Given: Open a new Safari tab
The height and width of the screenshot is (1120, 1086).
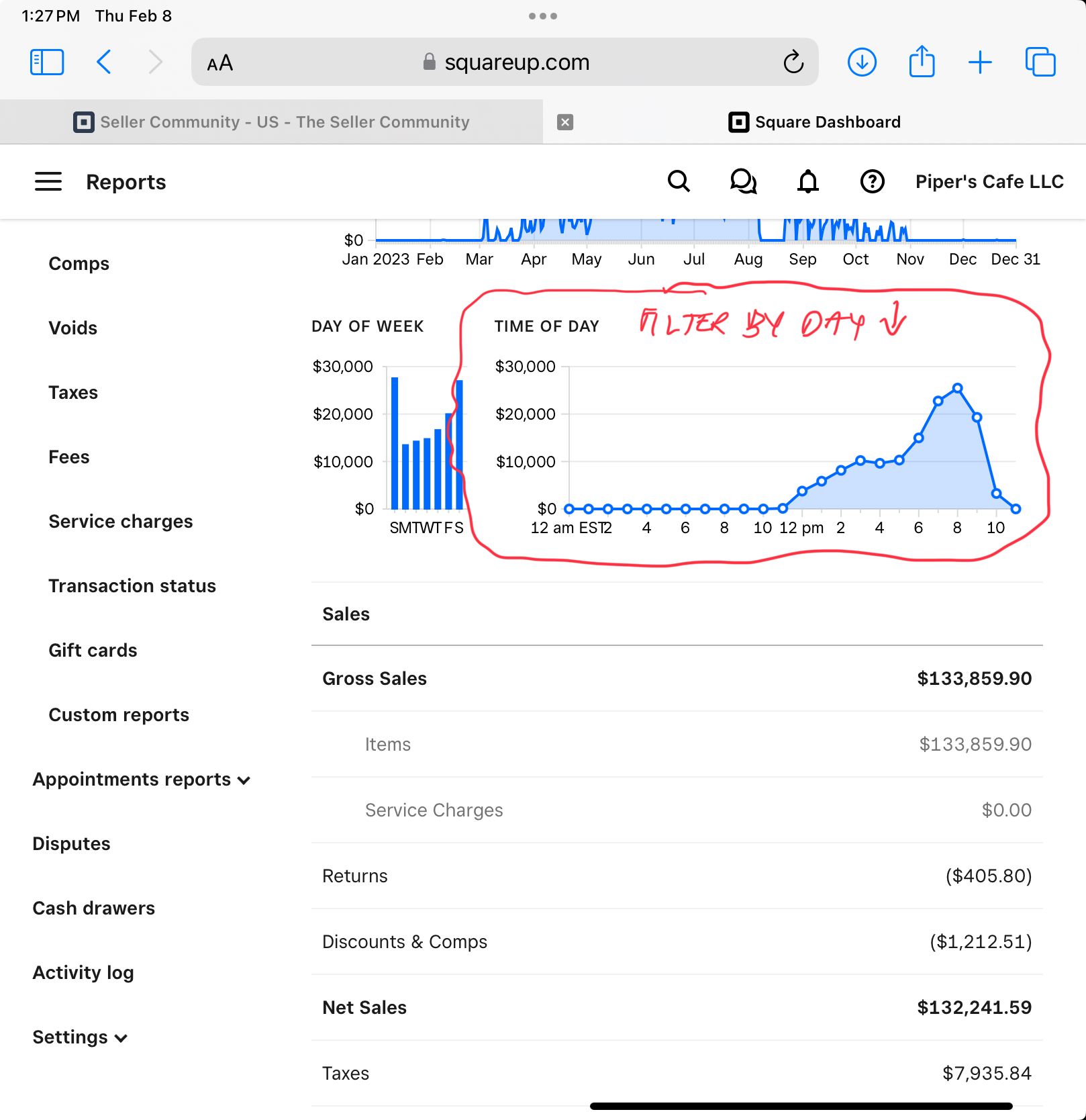Looking at the screenshot, I should (x=980, y=62).
